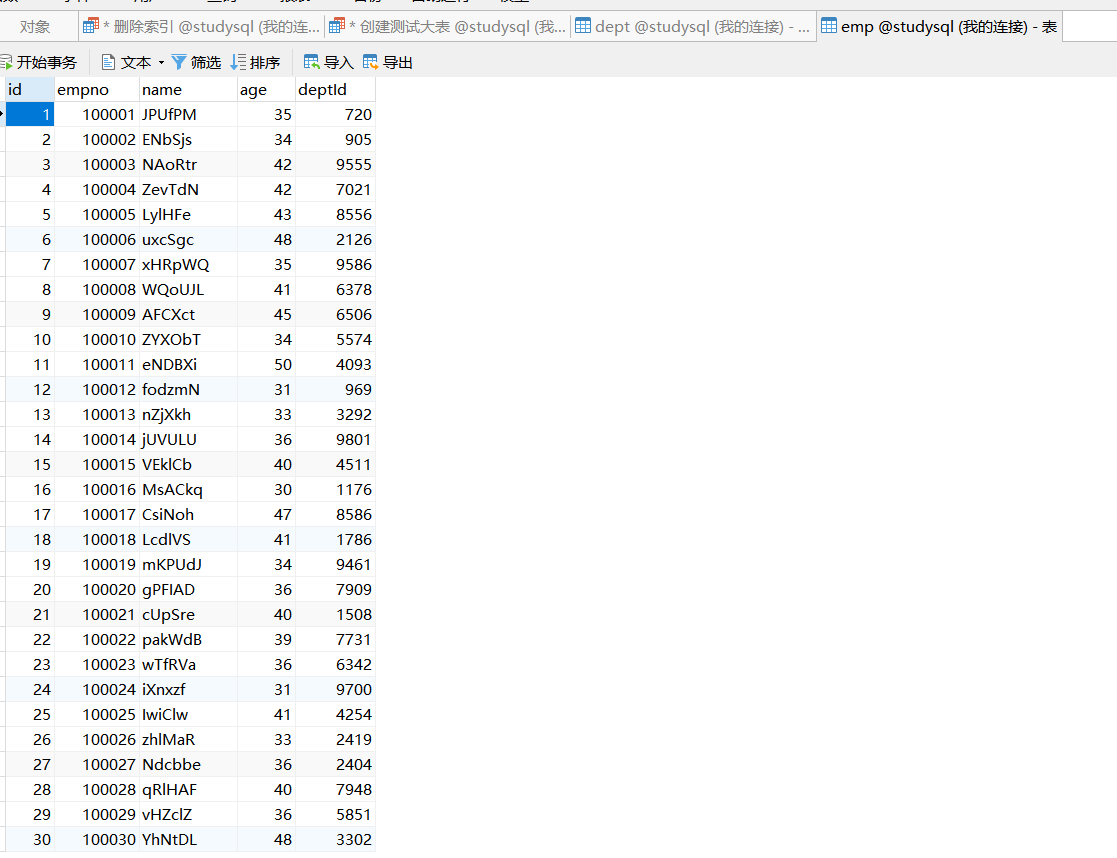
Task: Select the emp @studysql table tab
Action: pyautogui.click(x=940, y=27)
